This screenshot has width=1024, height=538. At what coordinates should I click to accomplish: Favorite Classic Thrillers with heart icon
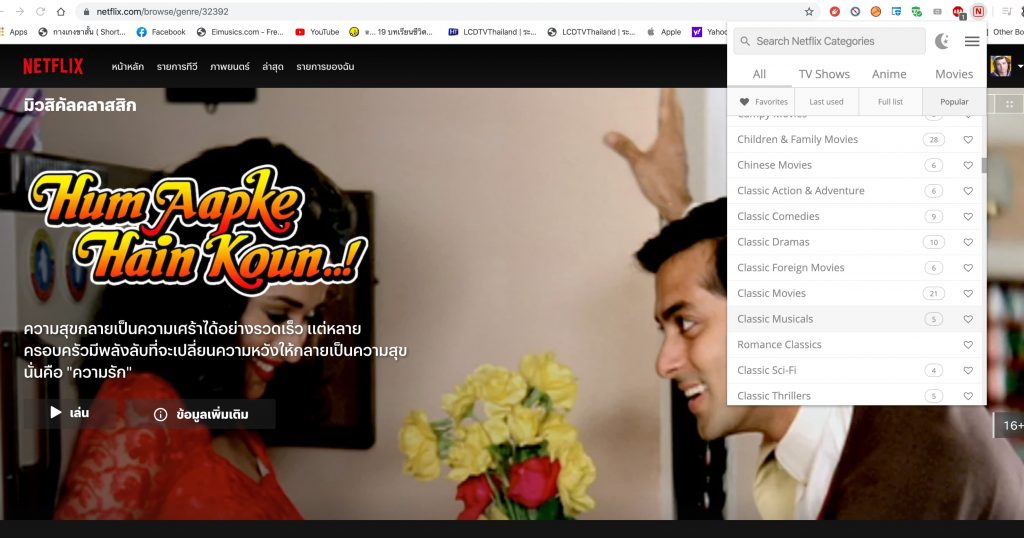968,396
